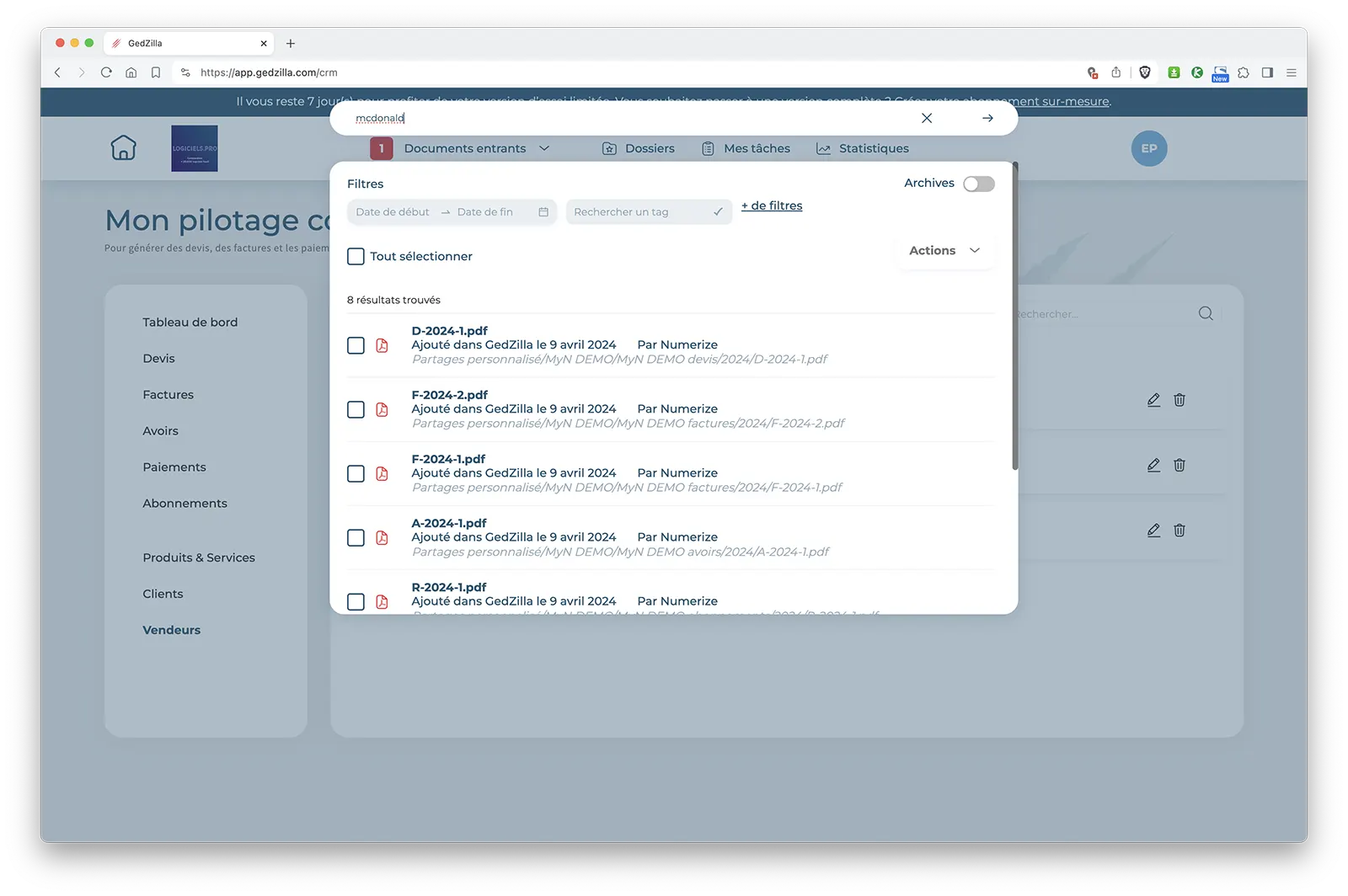Image resolution: width=1348 pixels, height=896 pixels.
Task: Go back in browser history
Action: pyautogui.click(x=57, y=72)
